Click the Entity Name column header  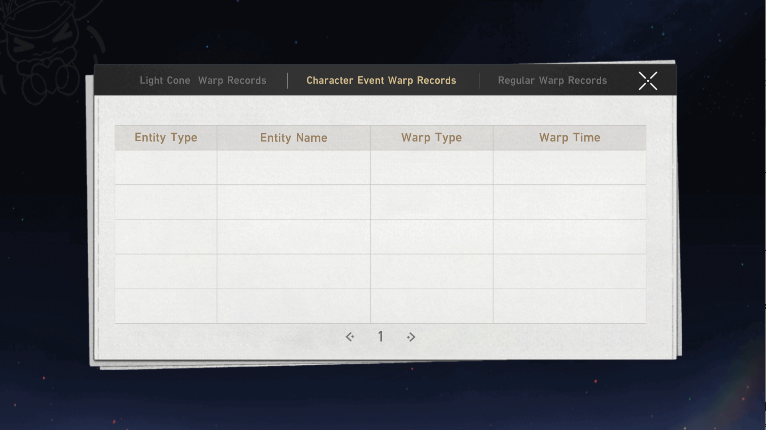point(294,138)
